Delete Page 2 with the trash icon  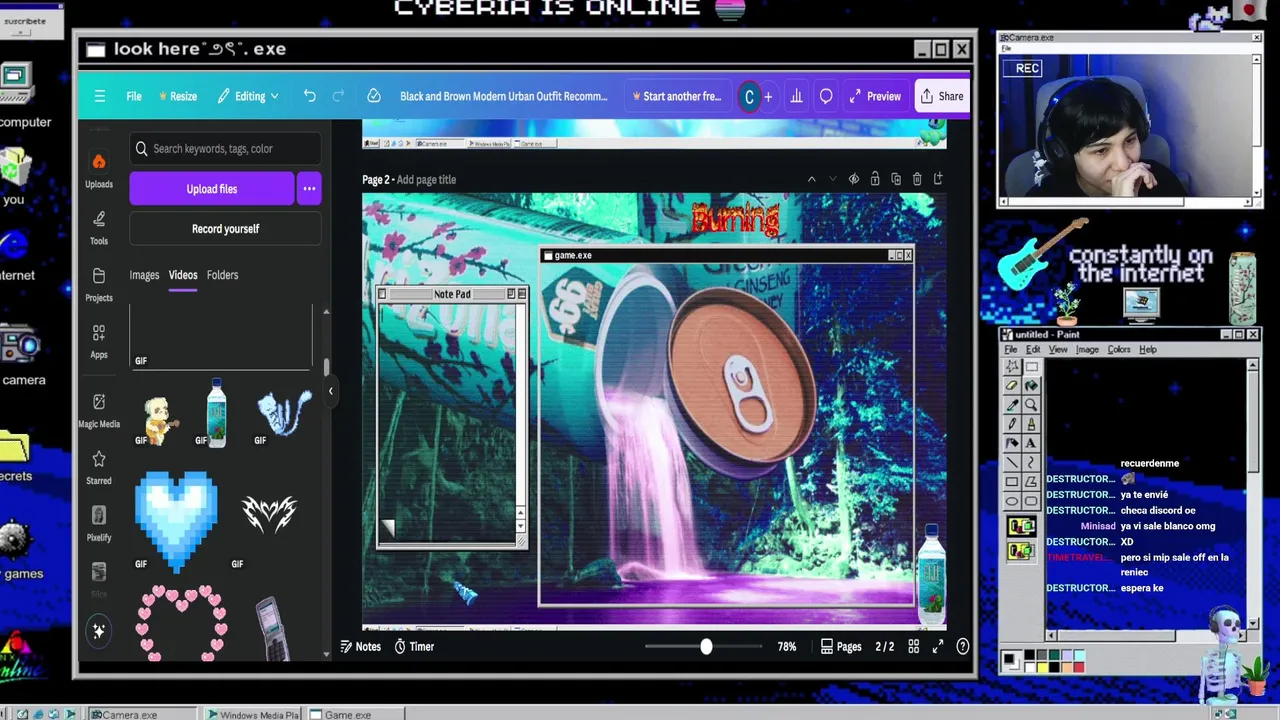tap(917, 179)
